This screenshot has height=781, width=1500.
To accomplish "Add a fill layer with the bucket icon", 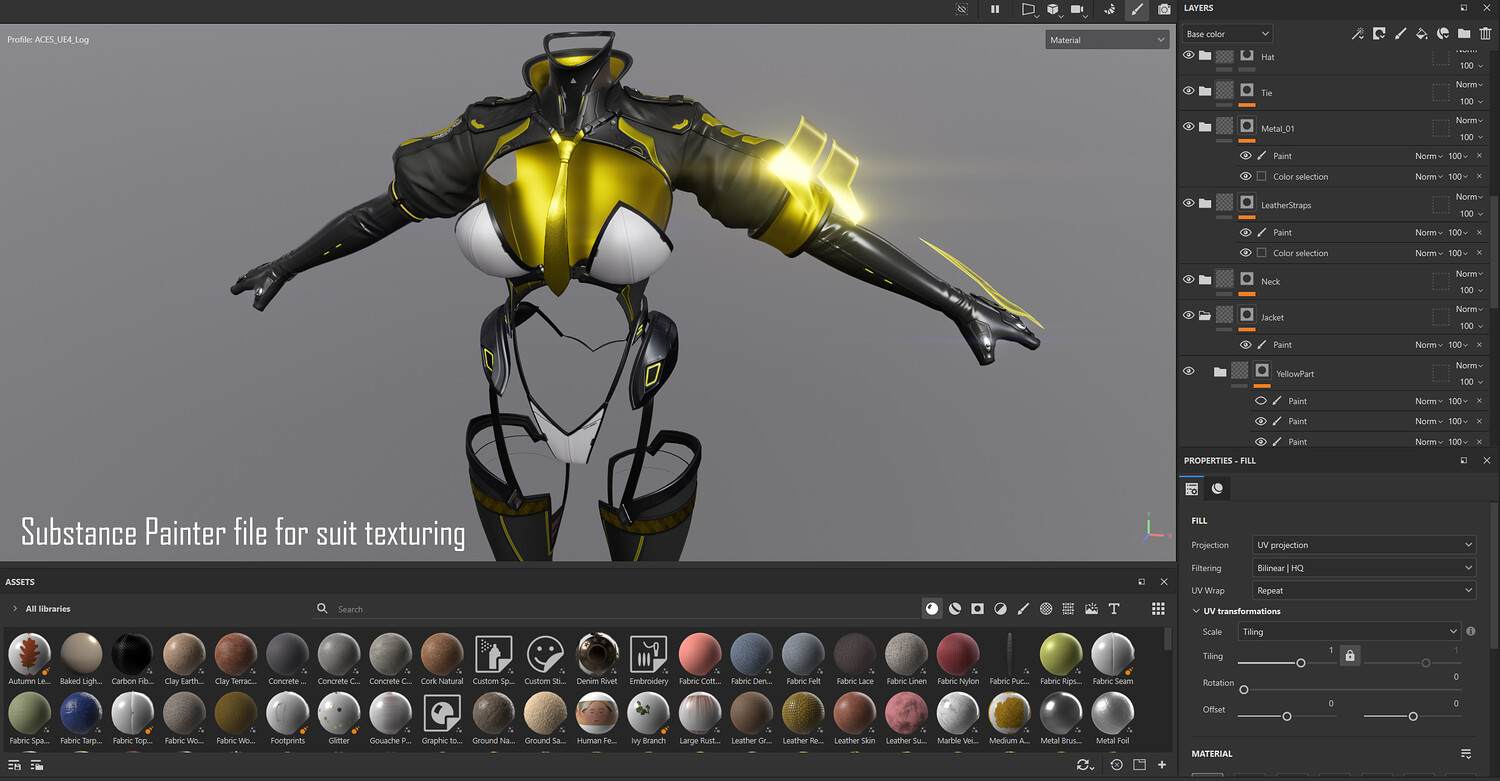I will pyautogui.click(x=1421, y=34).
